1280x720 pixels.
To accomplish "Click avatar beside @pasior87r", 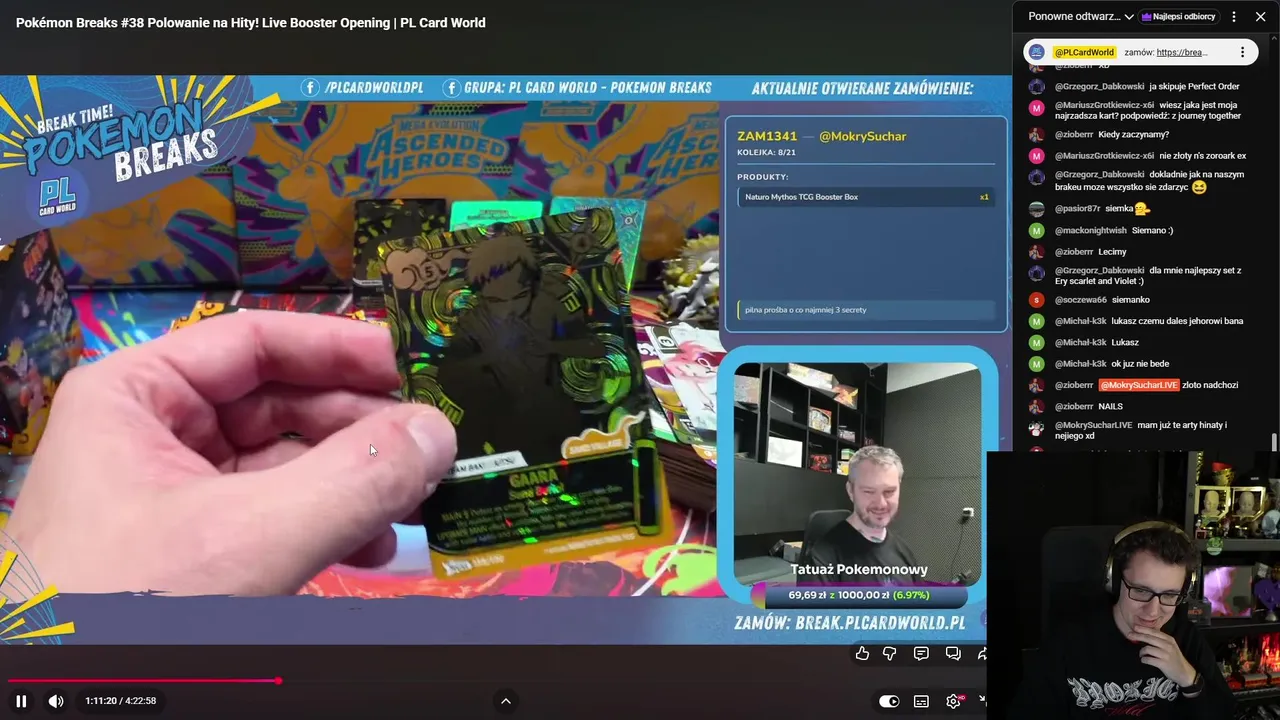I will coord(1037,209).
